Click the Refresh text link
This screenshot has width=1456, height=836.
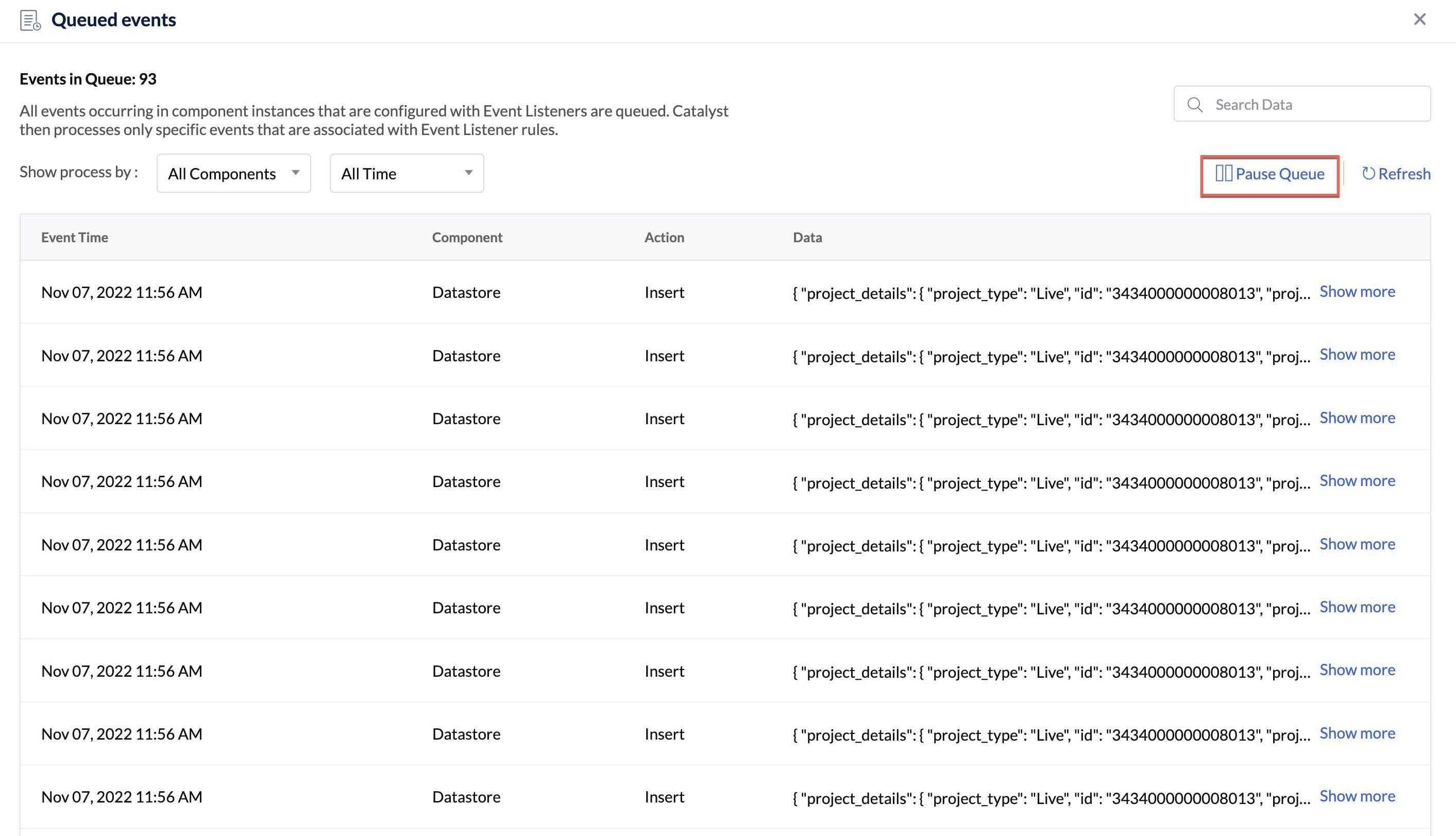point(1404,174)
